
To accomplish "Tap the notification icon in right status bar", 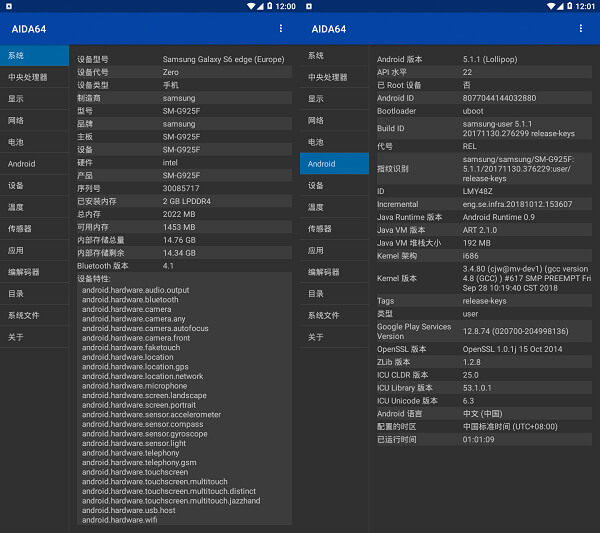I will click(x=309, y=7).
